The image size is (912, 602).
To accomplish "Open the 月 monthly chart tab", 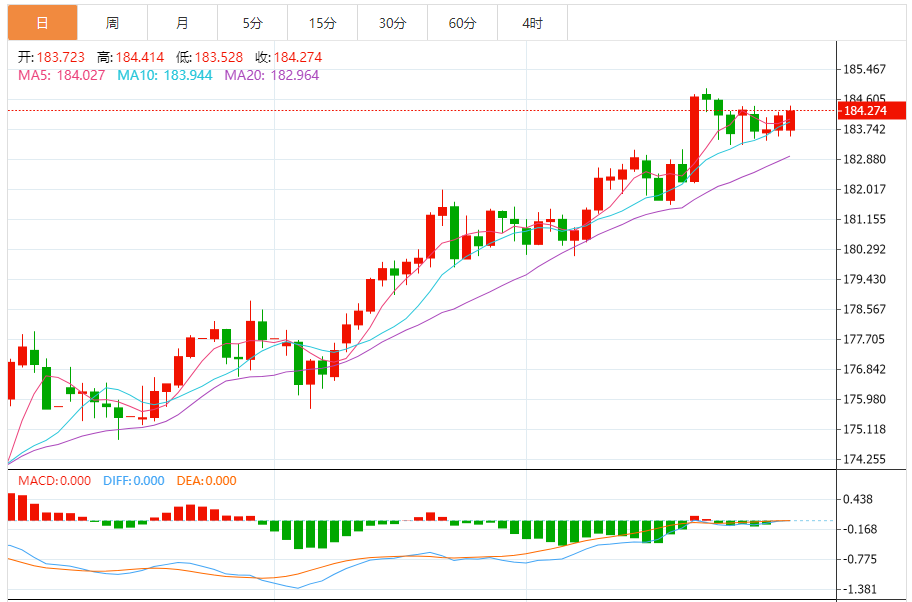I will pyautogui.click(x=182, y=22).
